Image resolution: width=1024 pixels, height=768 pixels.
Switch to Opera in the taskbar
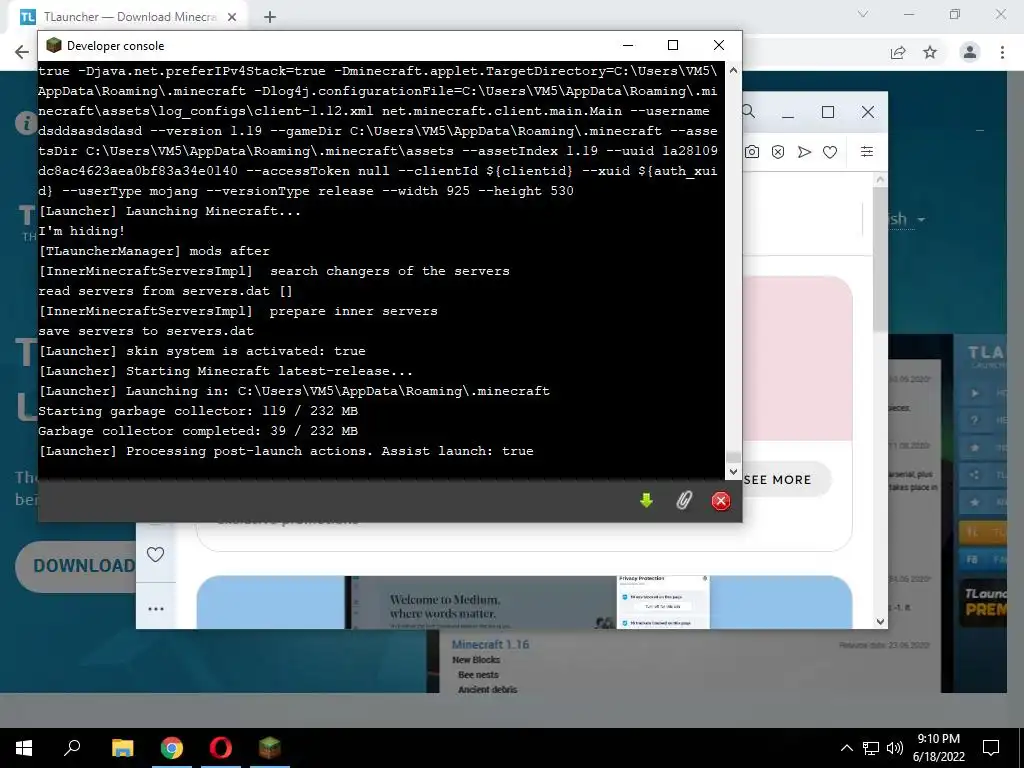(x=221, y=748)
